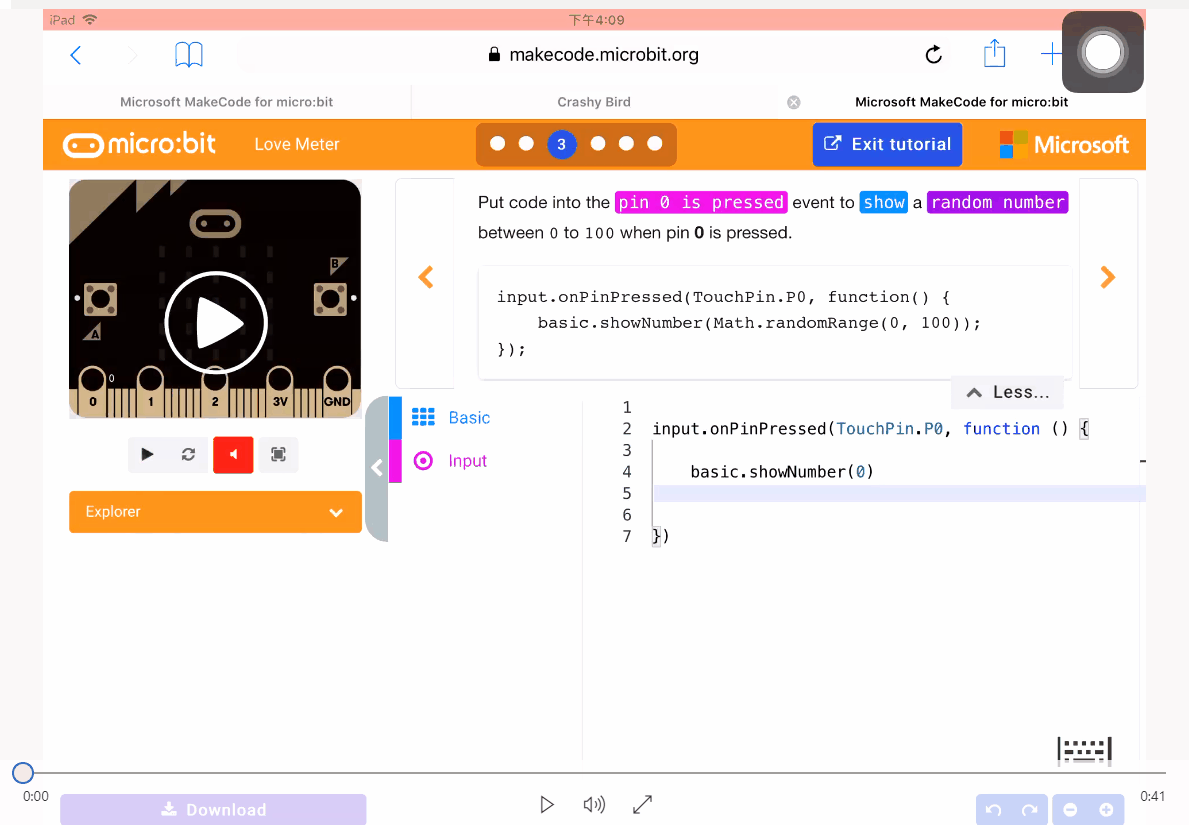Reload the makecode.microbit.org page
Screen dimensions: 1189x825
click(x=933, y=55)
